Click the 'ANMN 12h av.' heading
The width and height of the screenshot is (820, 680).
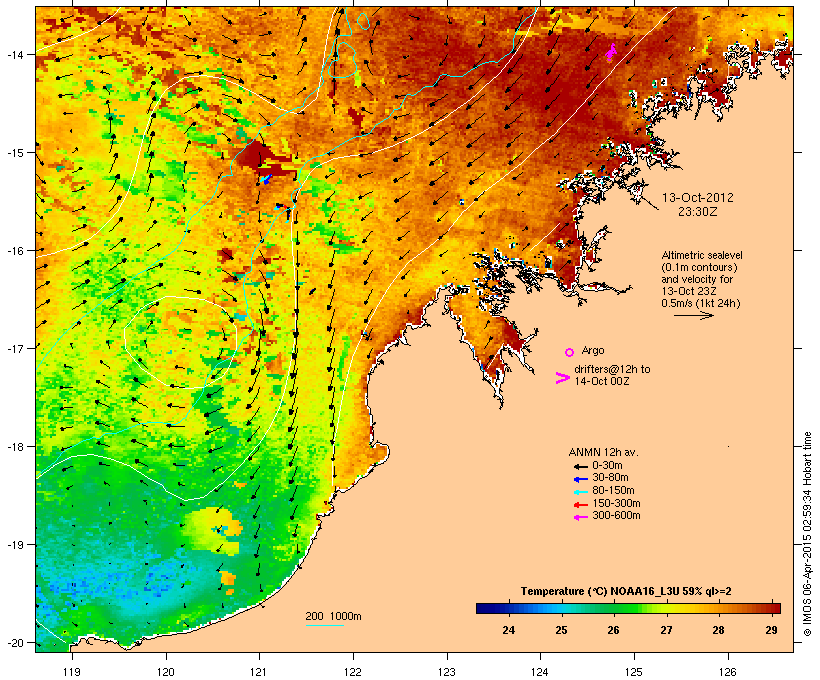coord(603,452)
